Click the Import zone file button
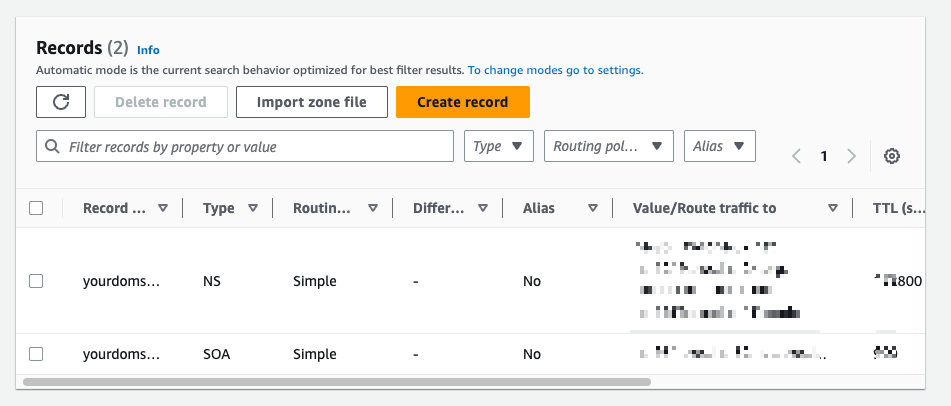951x406 pixels. tap(311, 102)
